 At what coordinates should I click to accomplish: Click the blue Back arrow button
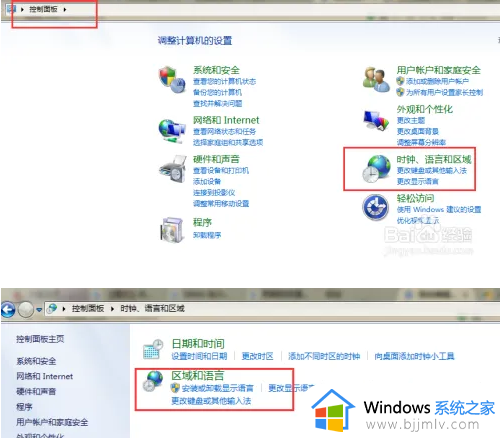point(8,310)
